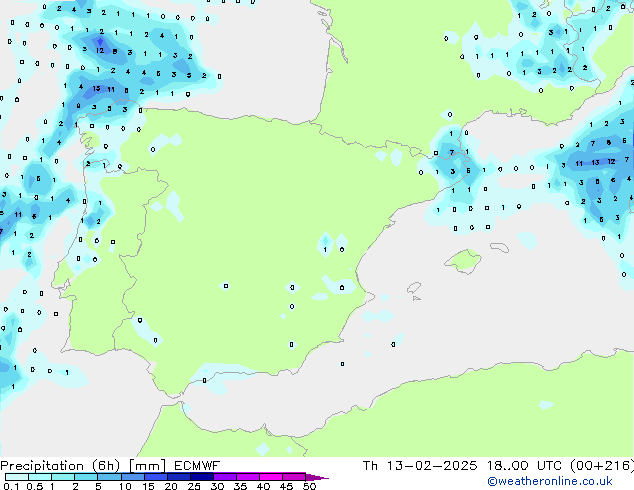The height and width of the screenshot is (490, 634).
Task: Select the 45–50 mm legend color box
Action: pos(294,477)
